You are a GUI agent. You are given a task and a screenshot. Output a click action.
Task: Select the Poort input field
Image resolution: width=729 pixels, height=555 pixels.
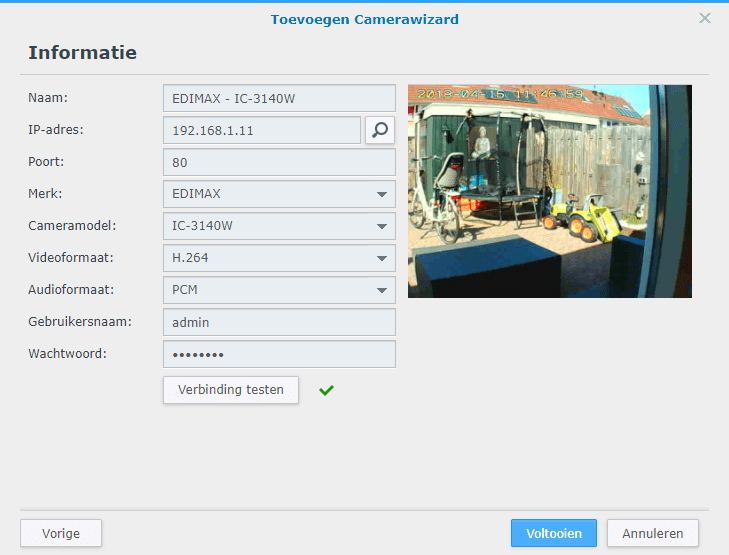279,162
